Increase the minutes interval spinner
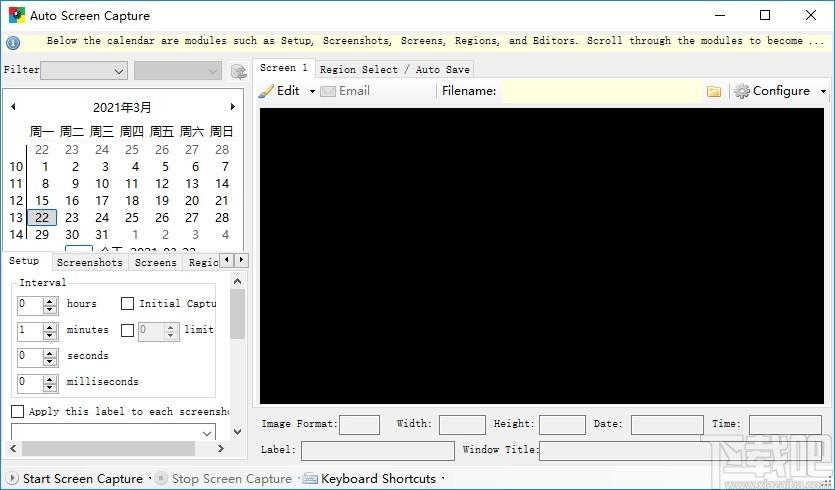Screen dimensions: 835x490 (50, 327)
